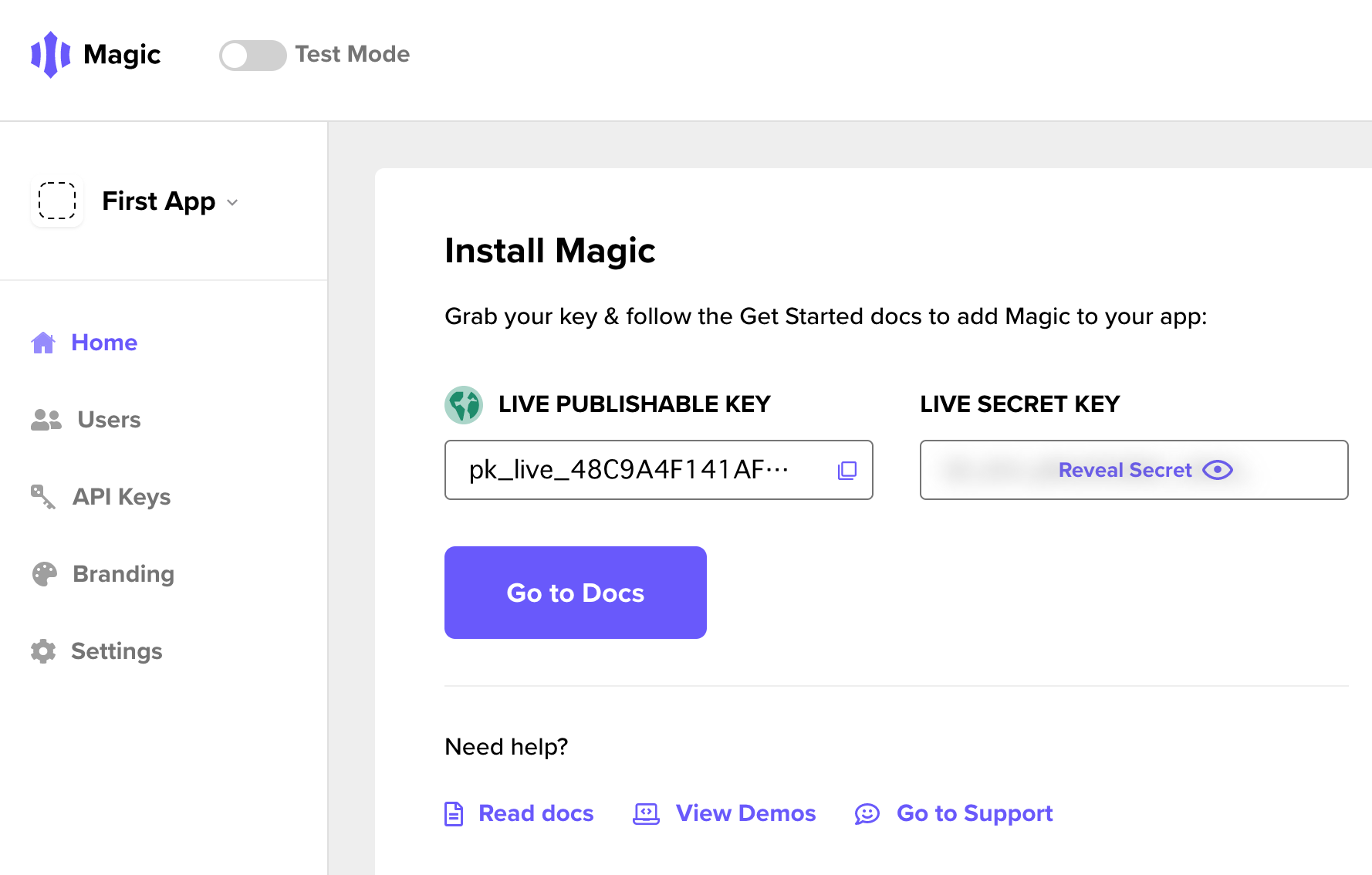Click the Install Magic heading
This screenshot has width=1372, height=875.
coord(550,251)
